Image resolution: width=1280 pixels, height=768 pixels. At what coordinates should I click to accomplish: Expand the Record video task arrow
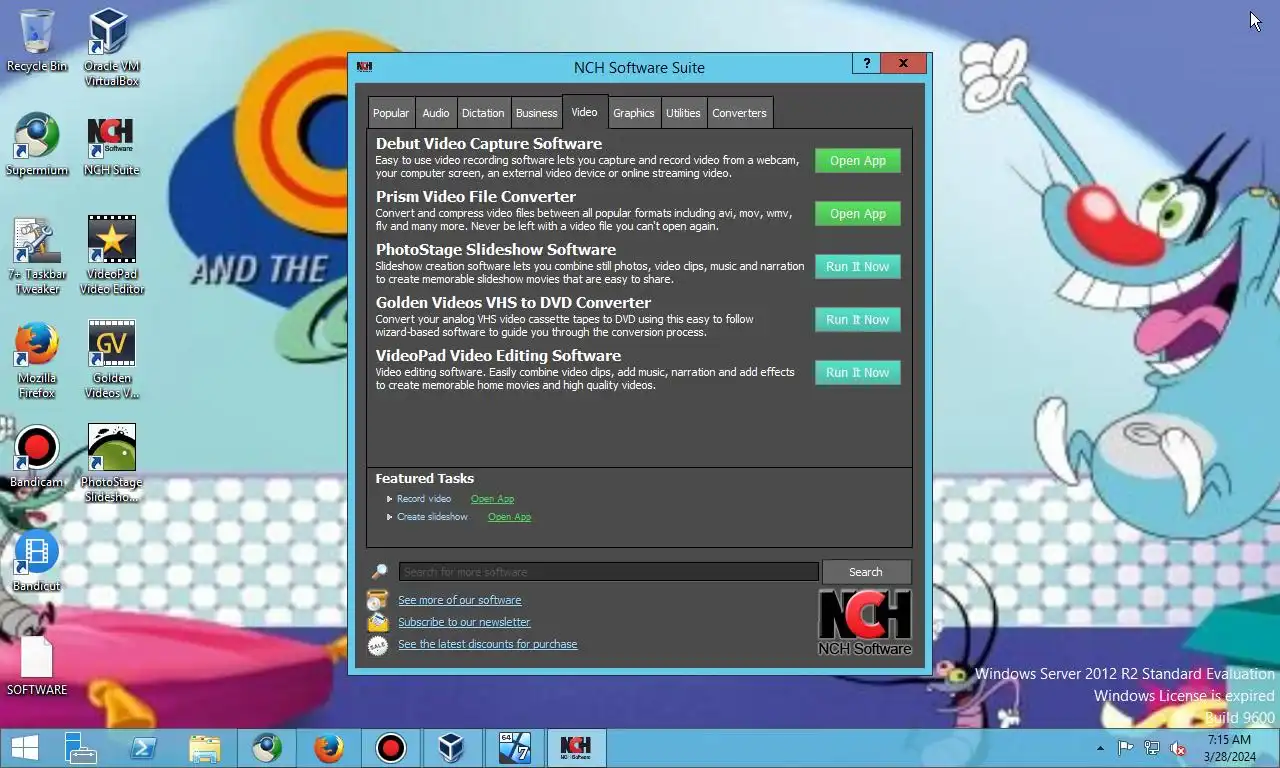(x=390, y=499)
